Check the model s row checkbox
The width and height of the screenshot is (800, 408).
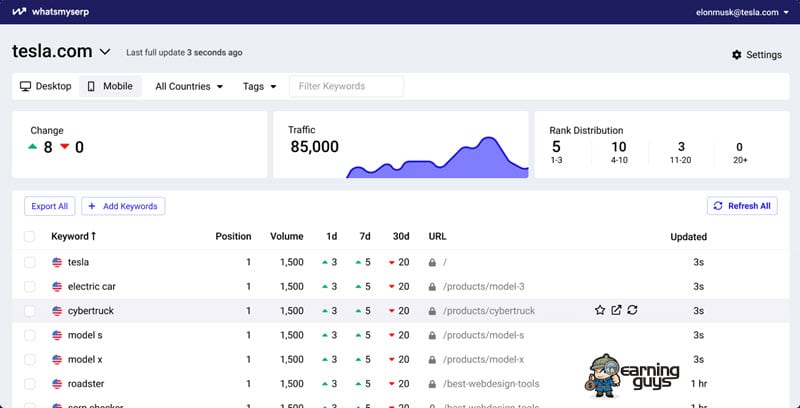point(30,335)
